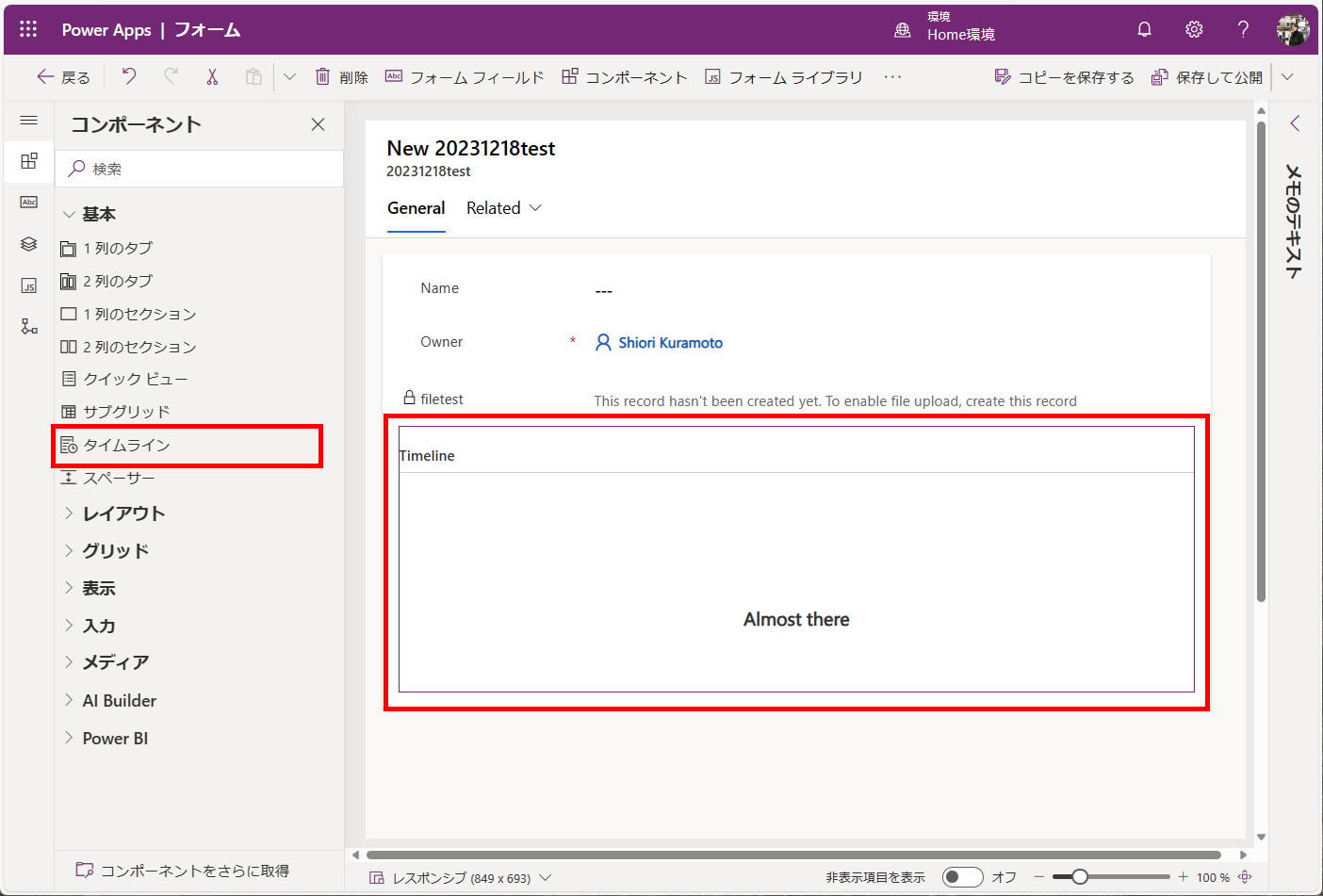Open the レスポンシブ size dropdown
The width and height of the screenshot is (1323, 896).
coord(460,878)
